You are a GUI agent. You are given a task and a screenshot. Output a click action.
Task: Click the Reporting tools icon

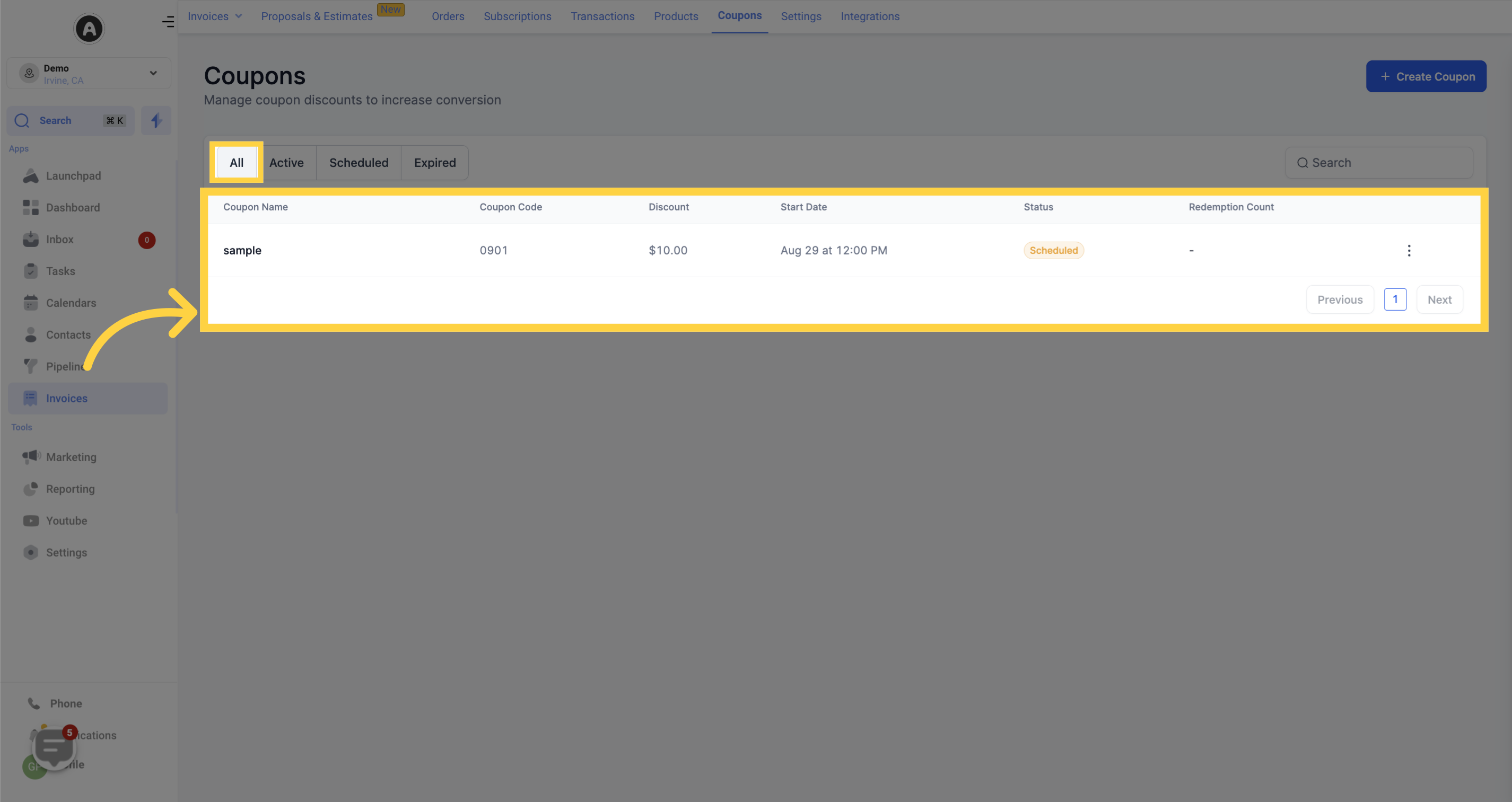30,489
